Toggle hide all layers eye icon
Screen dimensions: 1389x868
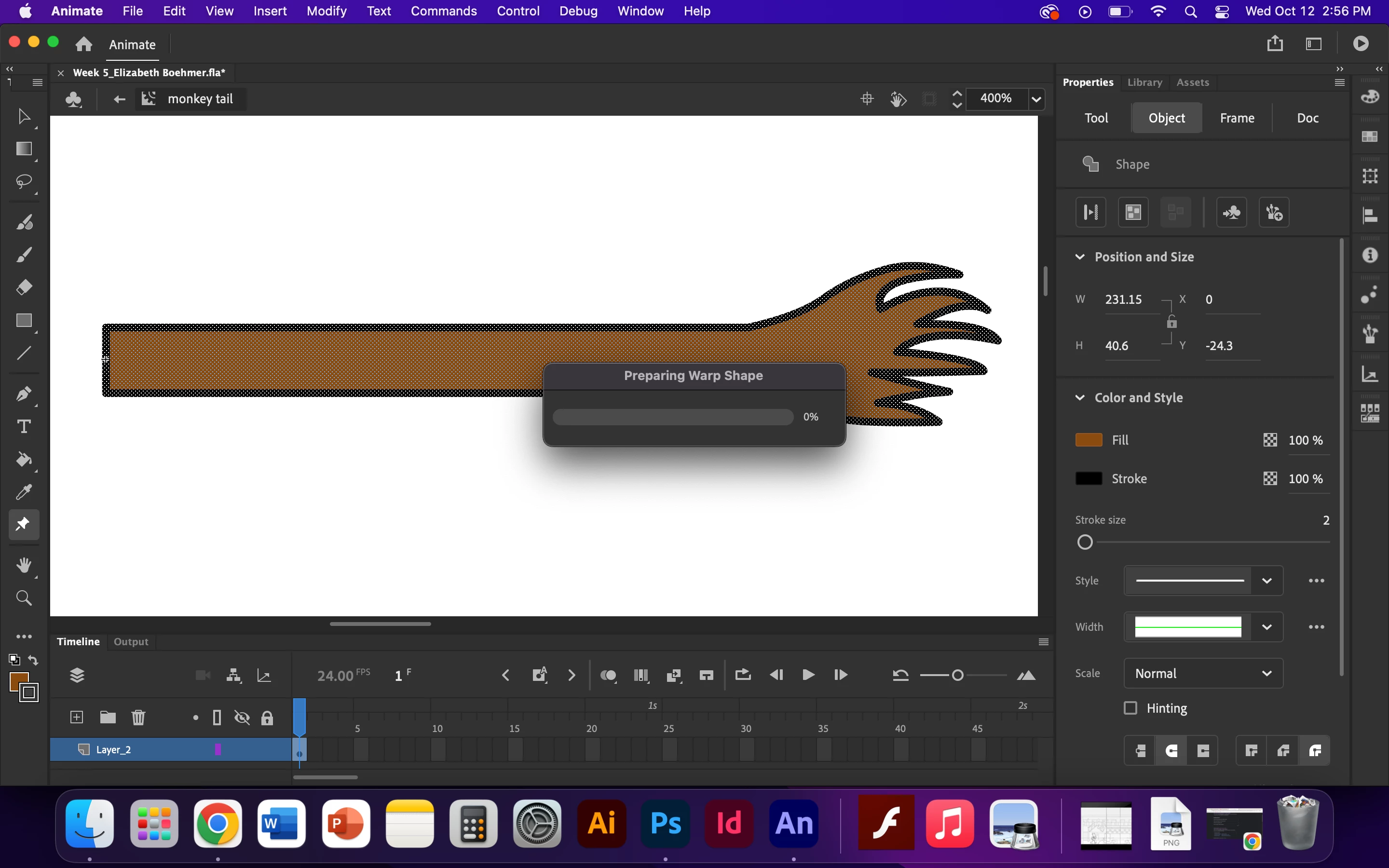tap(242, 718)
